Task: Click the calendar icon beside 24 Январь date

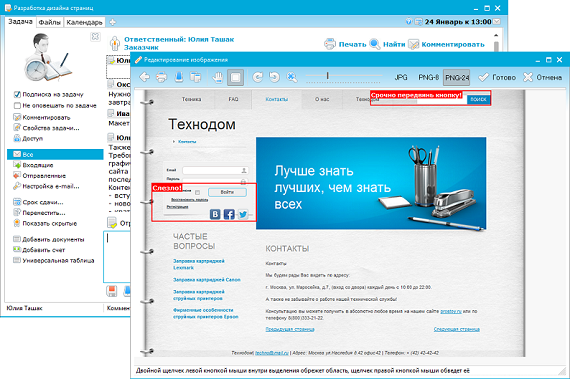Action: 419,22
